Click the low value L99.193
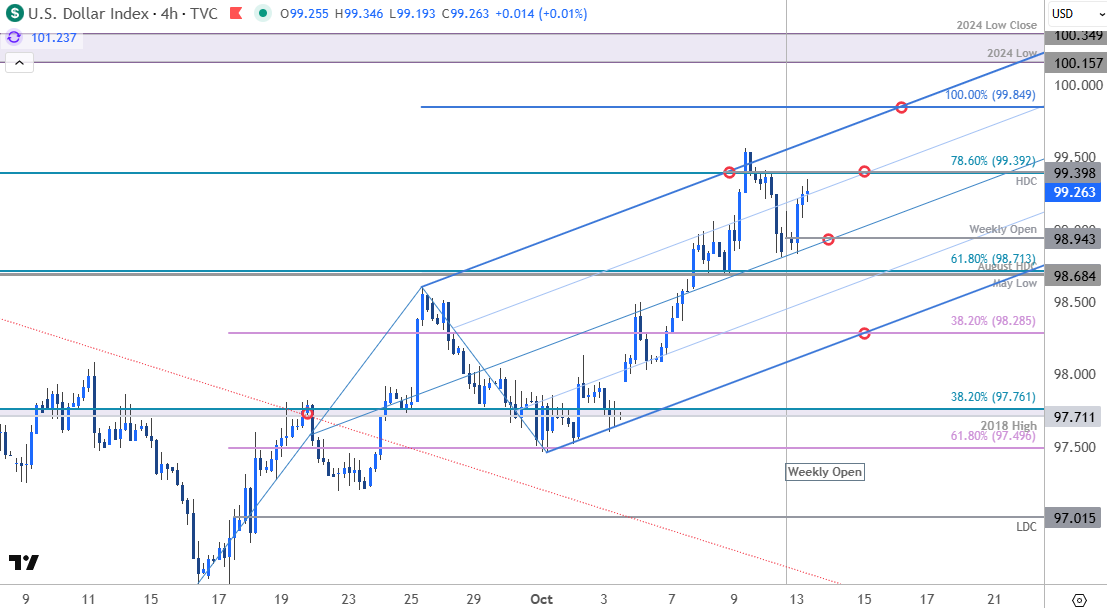The width and height of the screenshot is (1107, 608). [413, 13]
